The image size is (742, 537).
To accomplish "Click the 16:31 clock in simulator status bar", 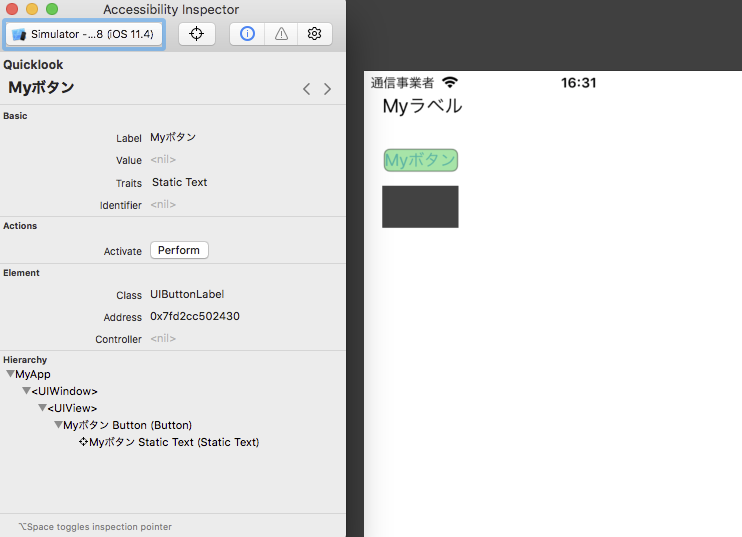I will pyautogui.click(x=578, y=83).
